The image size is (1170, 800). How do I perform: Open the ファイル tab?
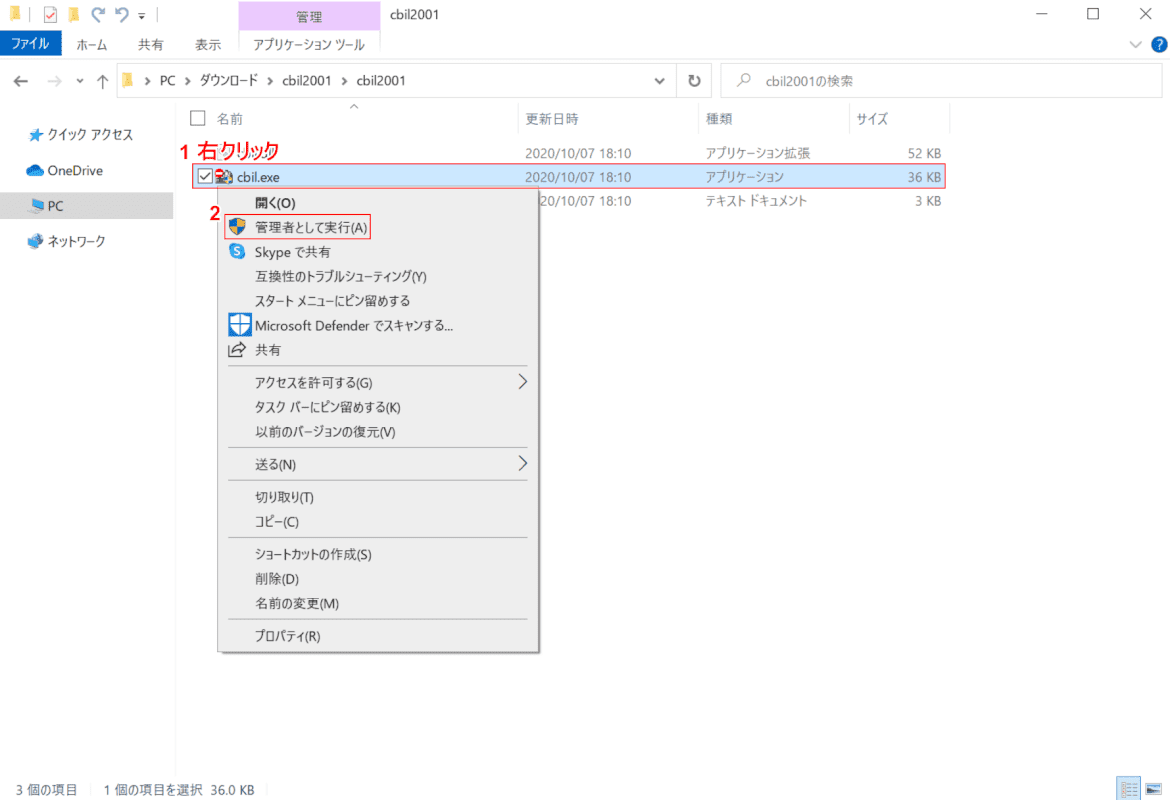[x=30, y=44]
